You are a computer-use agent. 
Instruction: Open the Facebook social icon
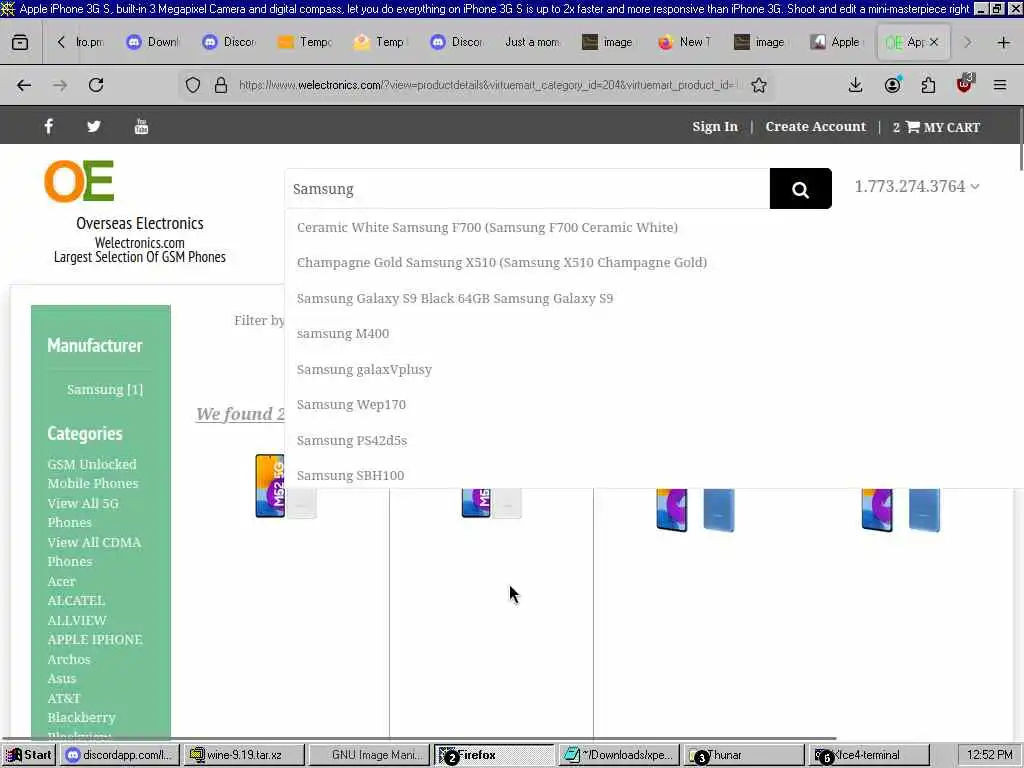tap(49, 126)
